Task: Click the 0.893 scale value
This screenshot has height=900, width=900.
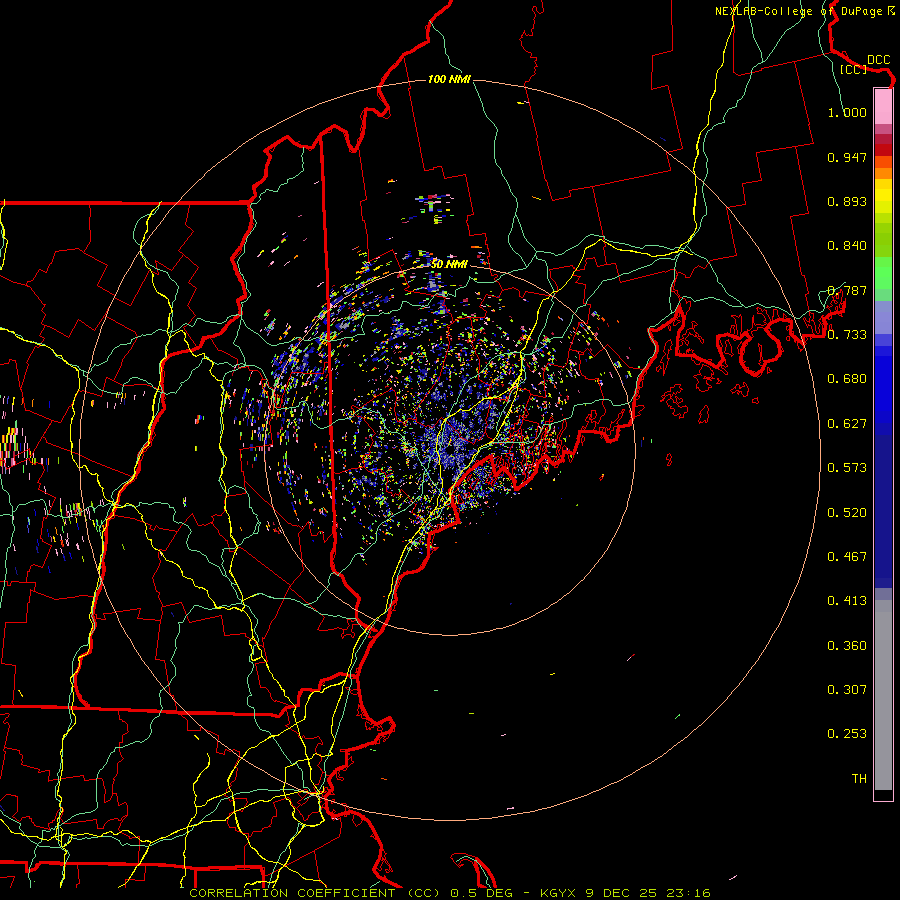Action: click(847, 201)
